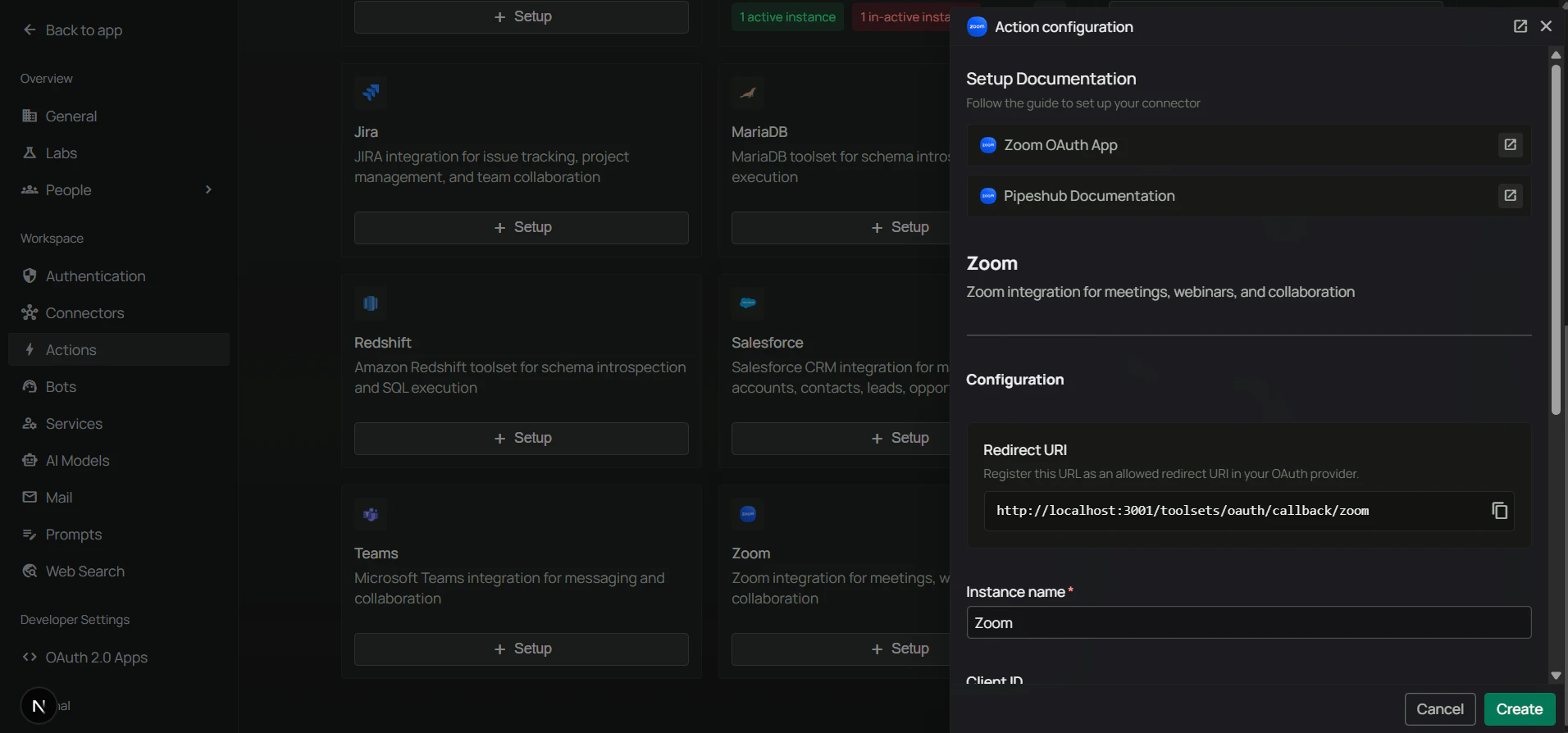Focus the Instance name input field
1568x733 pixels.
1249,623
